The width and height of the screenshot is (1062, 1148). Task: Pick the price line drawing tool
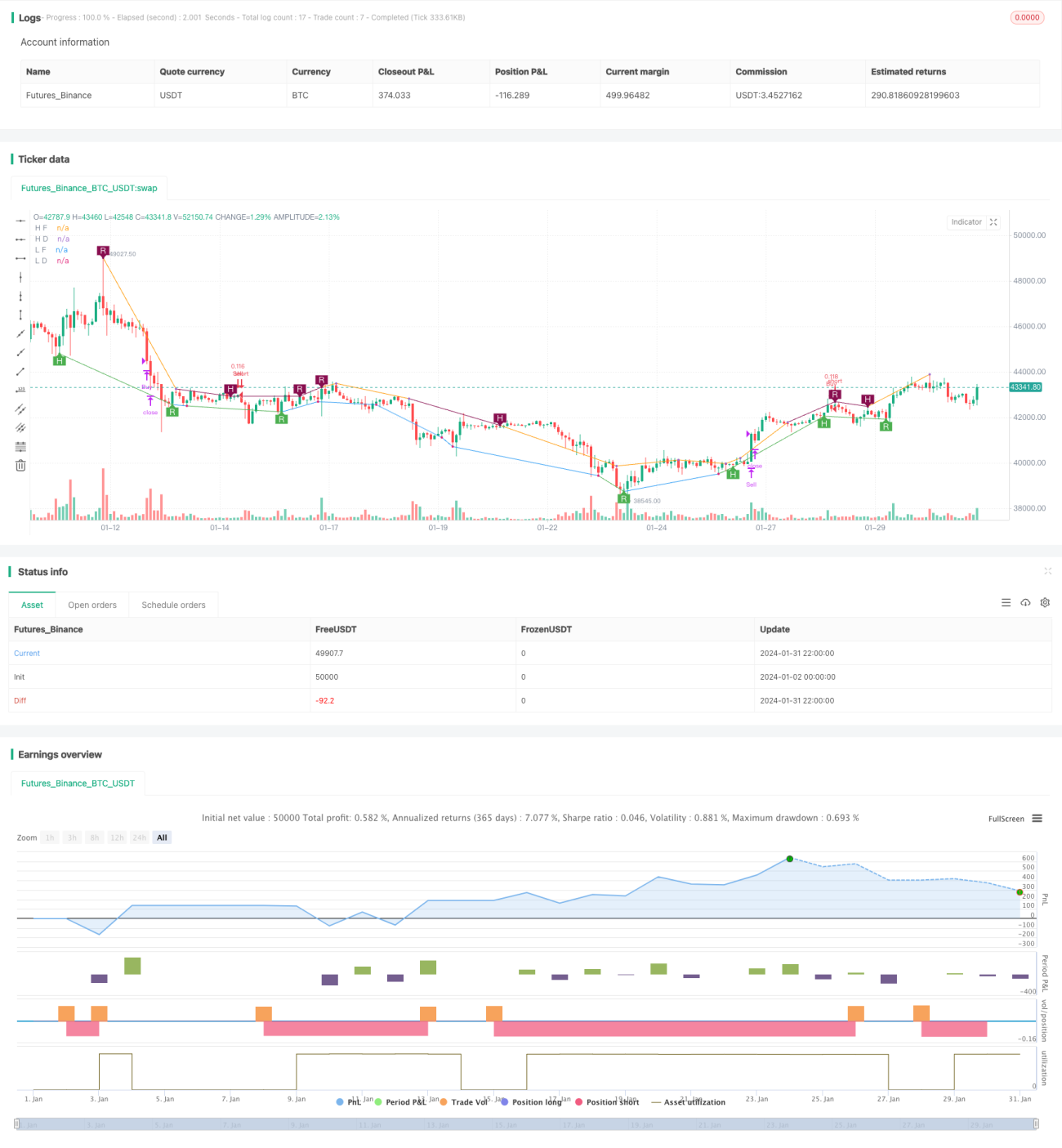20,390
